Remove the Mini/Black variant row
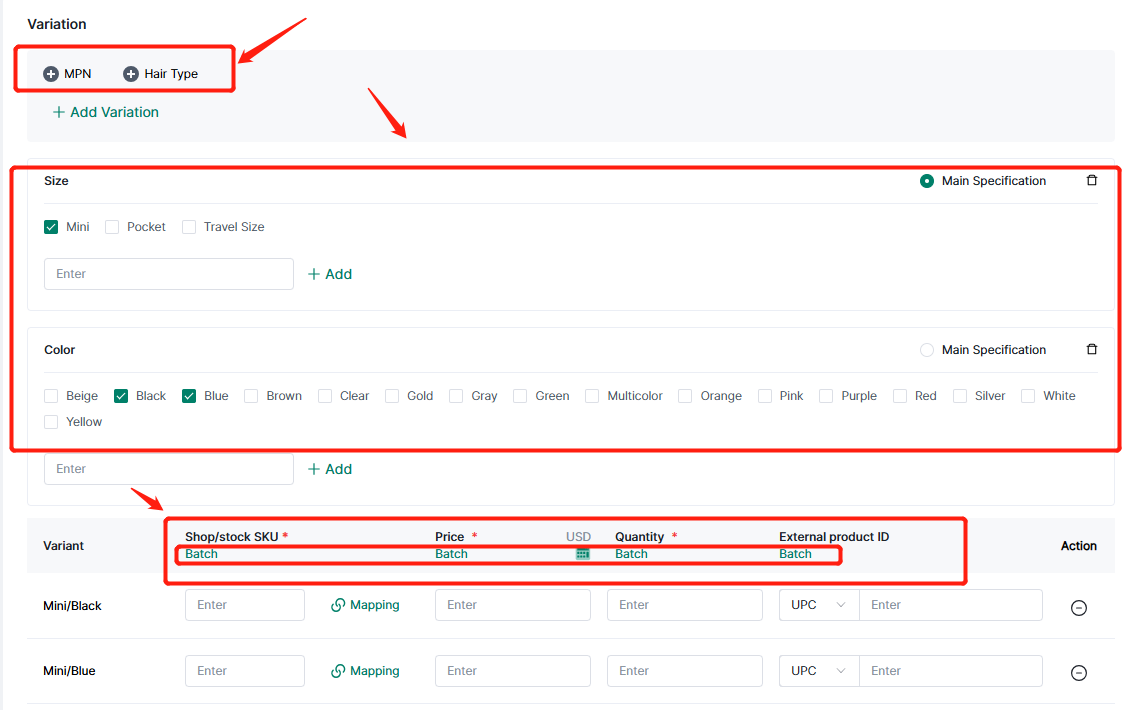 pyautogui.click(x=1078, y=607)
